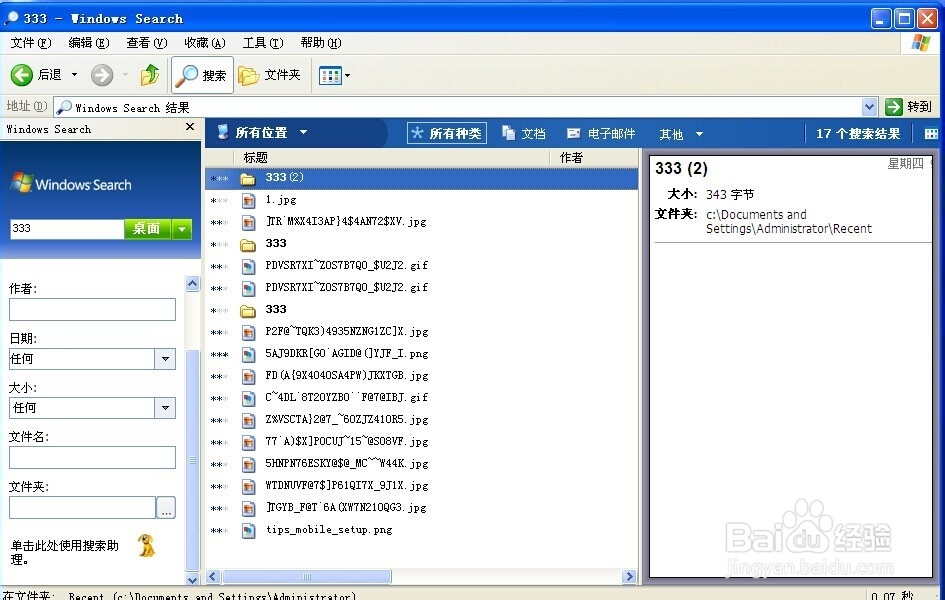The height and width of the screenshot is (600, 945).
Task: Toggle the Folders toolbar button
Action: coord(269,75)
